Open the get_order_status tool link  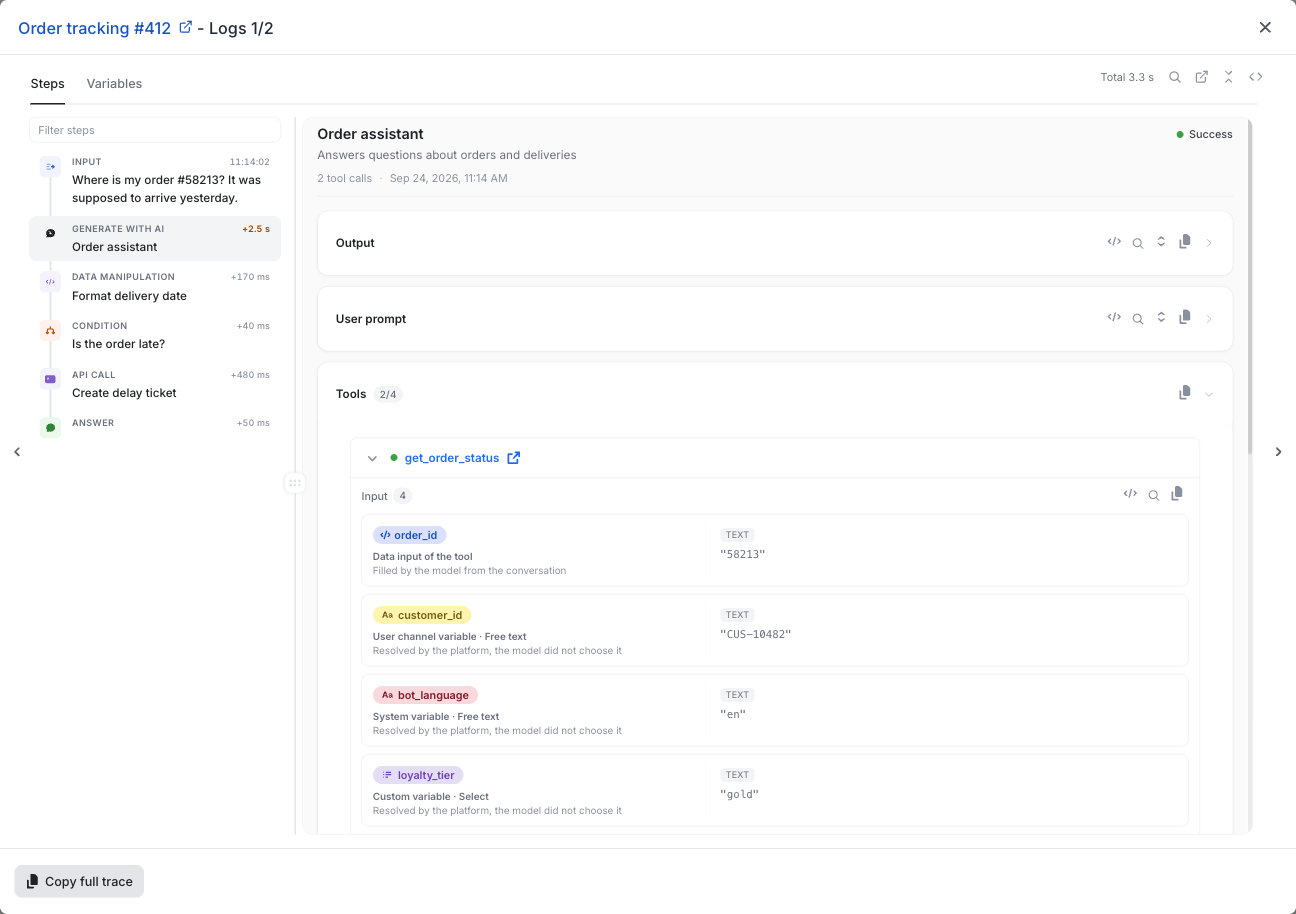click(452, 458)
